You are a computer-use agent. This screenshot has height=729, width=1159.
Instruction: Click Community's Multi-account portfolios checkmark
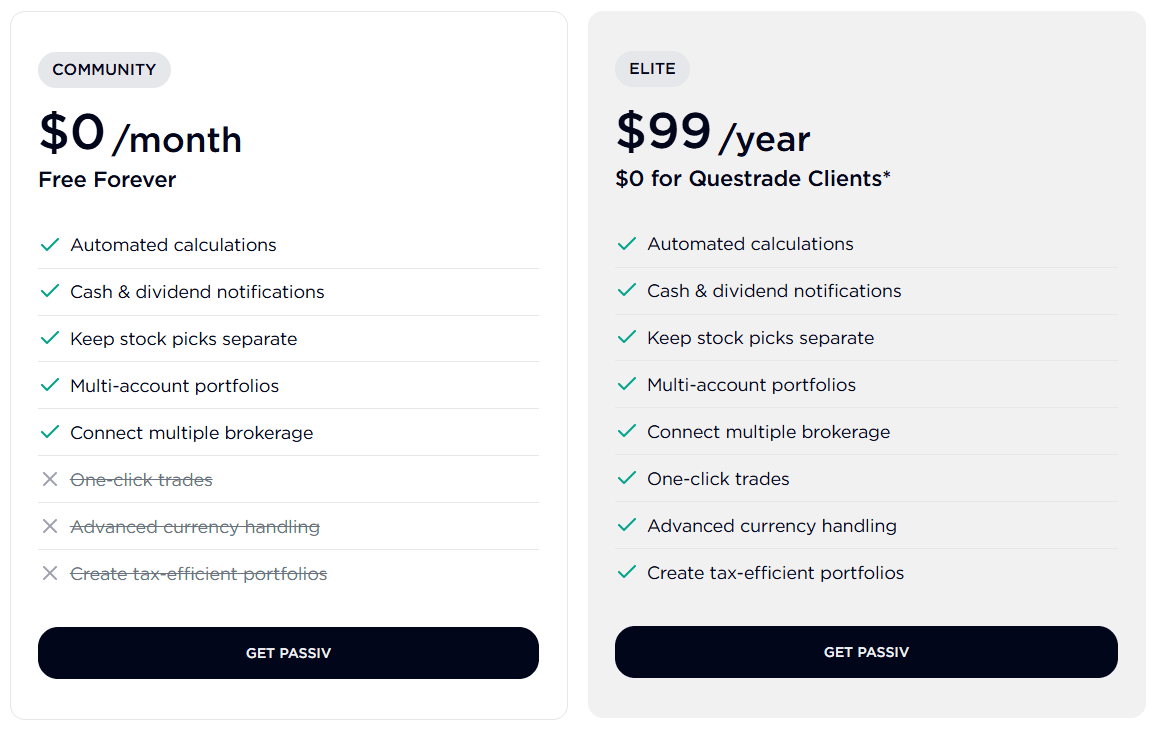click(x=50, y=386)
